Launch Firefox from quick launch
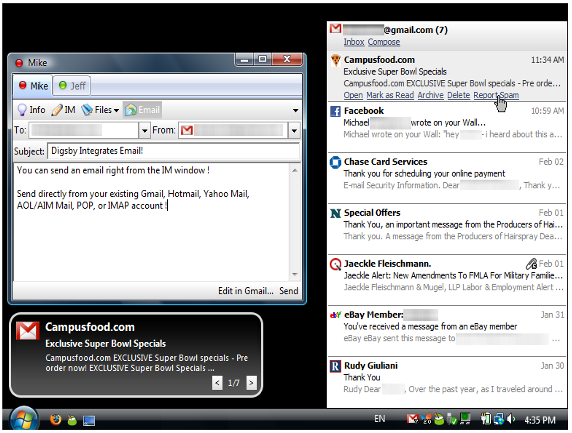 (55, 420)
